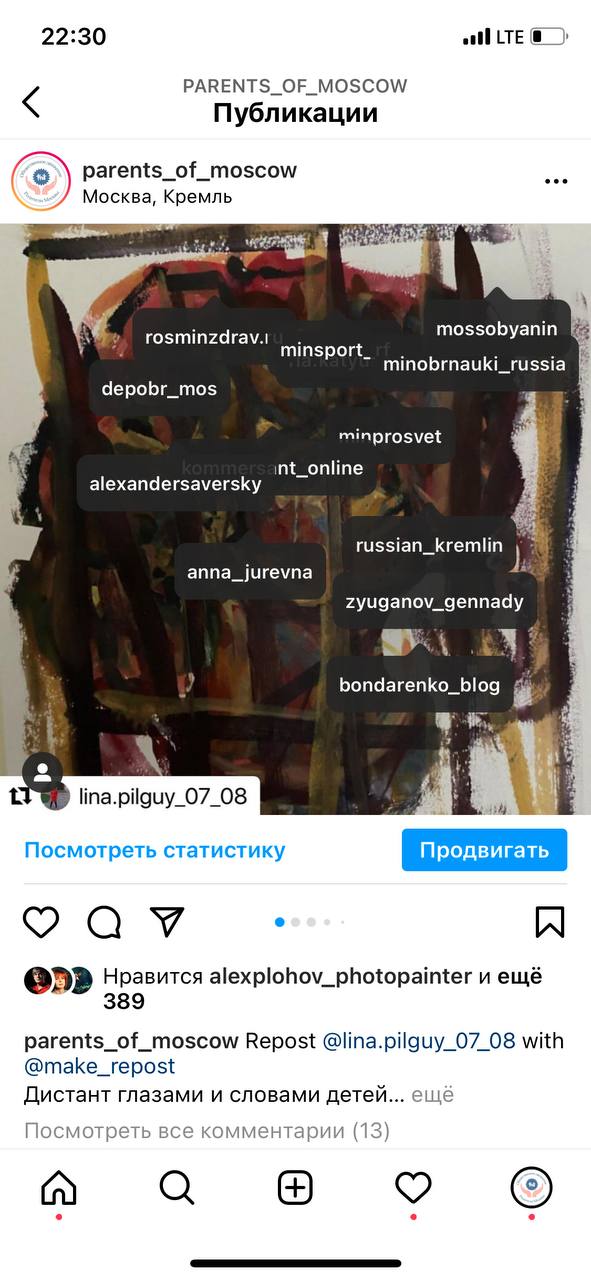Open activity heart tab in bottom bar
Image resolution: width=591 pixels, height=1280 pixels.
pos(413,1188)
